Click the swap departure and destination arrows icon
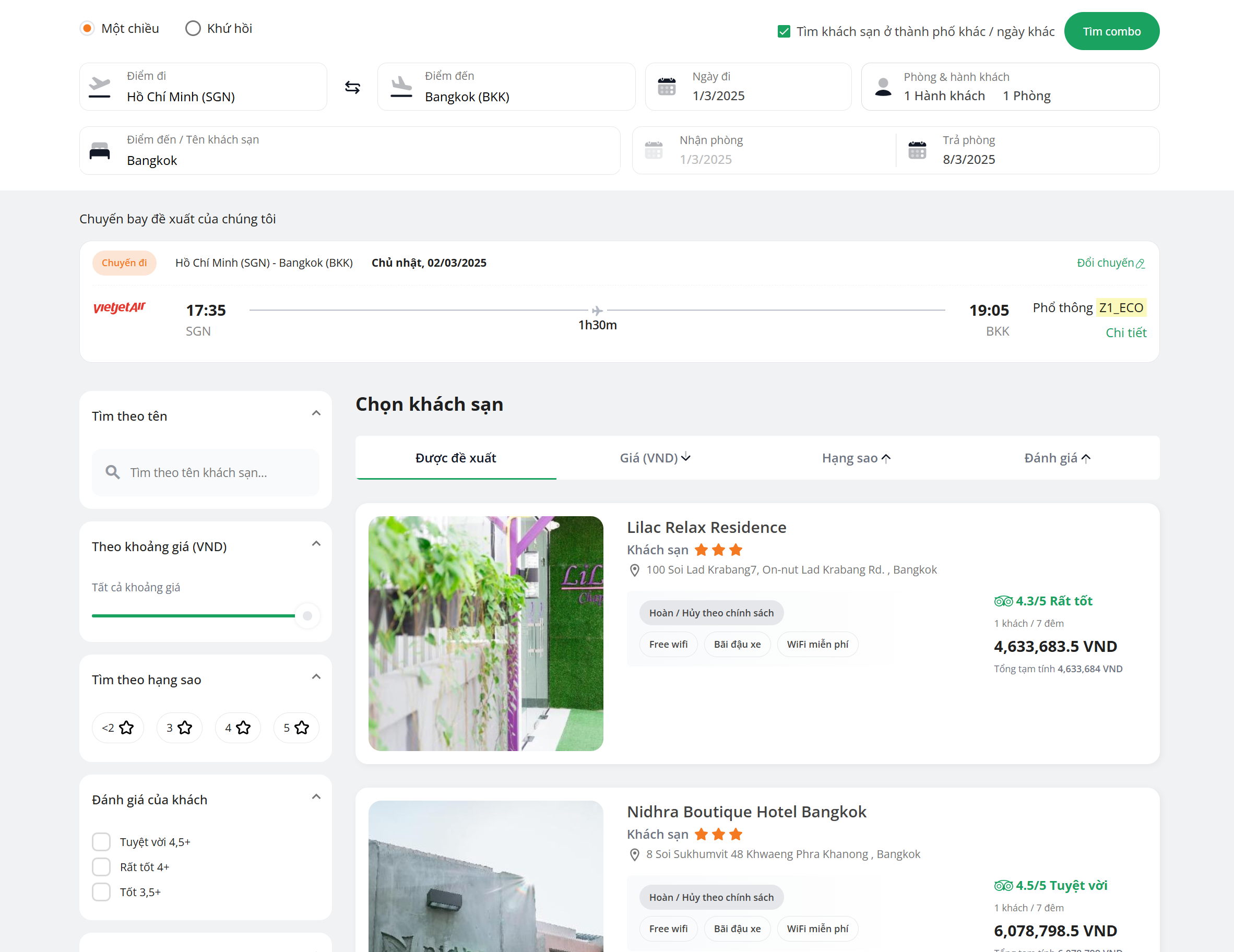Viewport: 1234px width, 952px height. tap(352, 87)
